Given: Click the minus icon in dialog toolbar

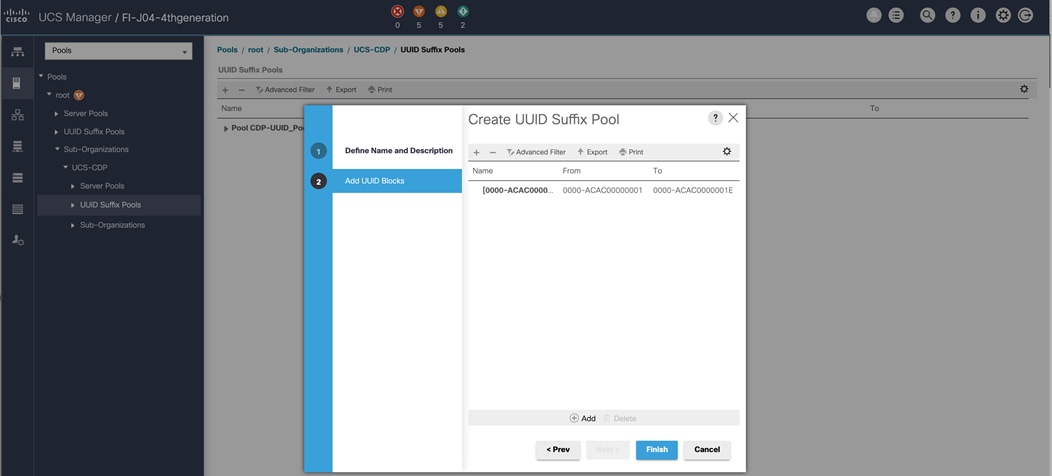Looking at the screenshot, I should tap(492, 152).
